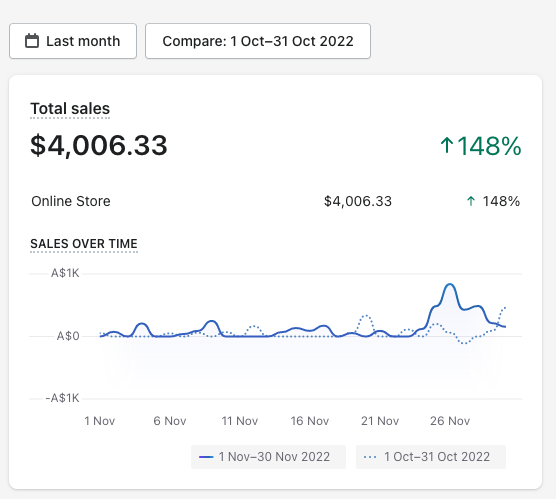Select the Online Store row label
556x499 pixels.
coord(71,201)
